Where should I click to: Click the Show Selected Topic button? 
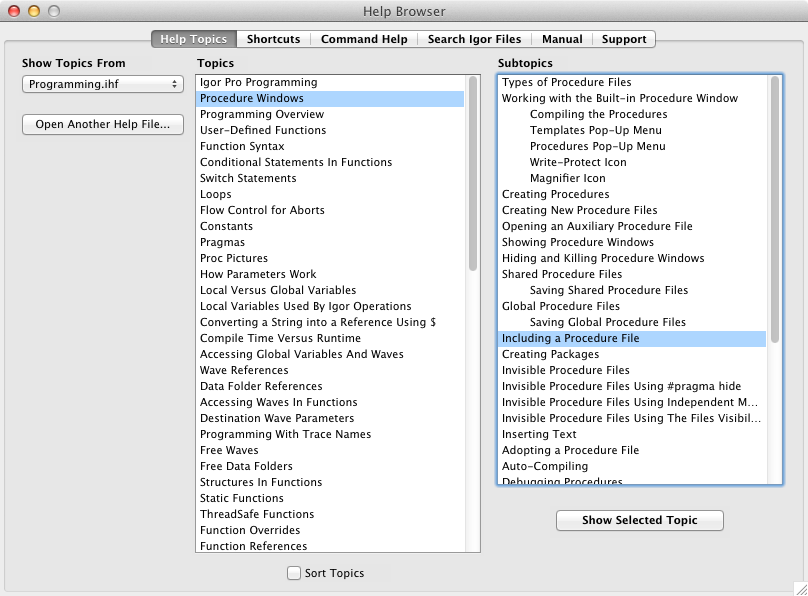point(639,520)
